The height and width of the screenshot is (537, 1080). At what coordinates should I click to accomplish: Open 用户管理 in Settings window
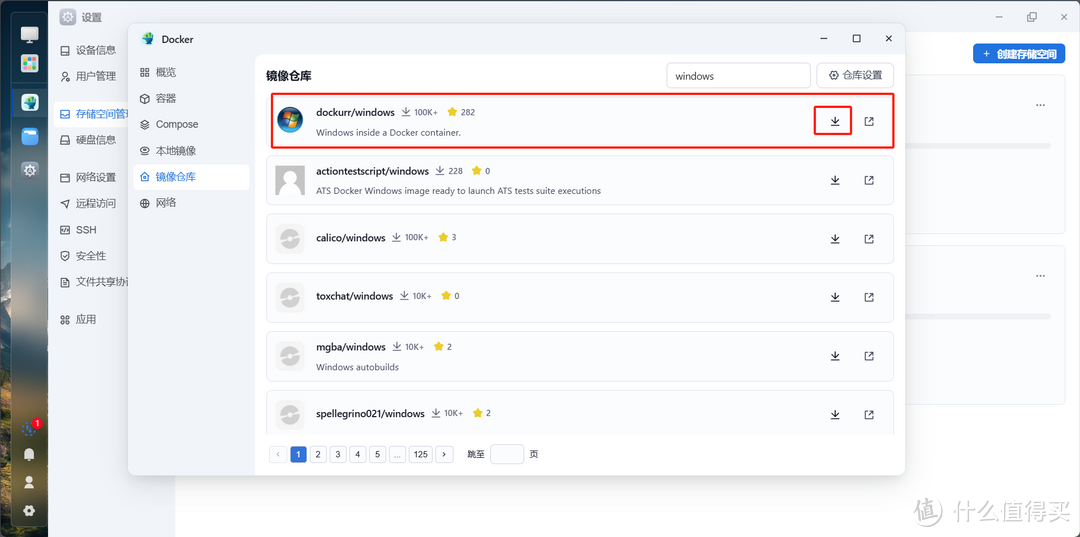pyautogui.click(x=90, y=76)
